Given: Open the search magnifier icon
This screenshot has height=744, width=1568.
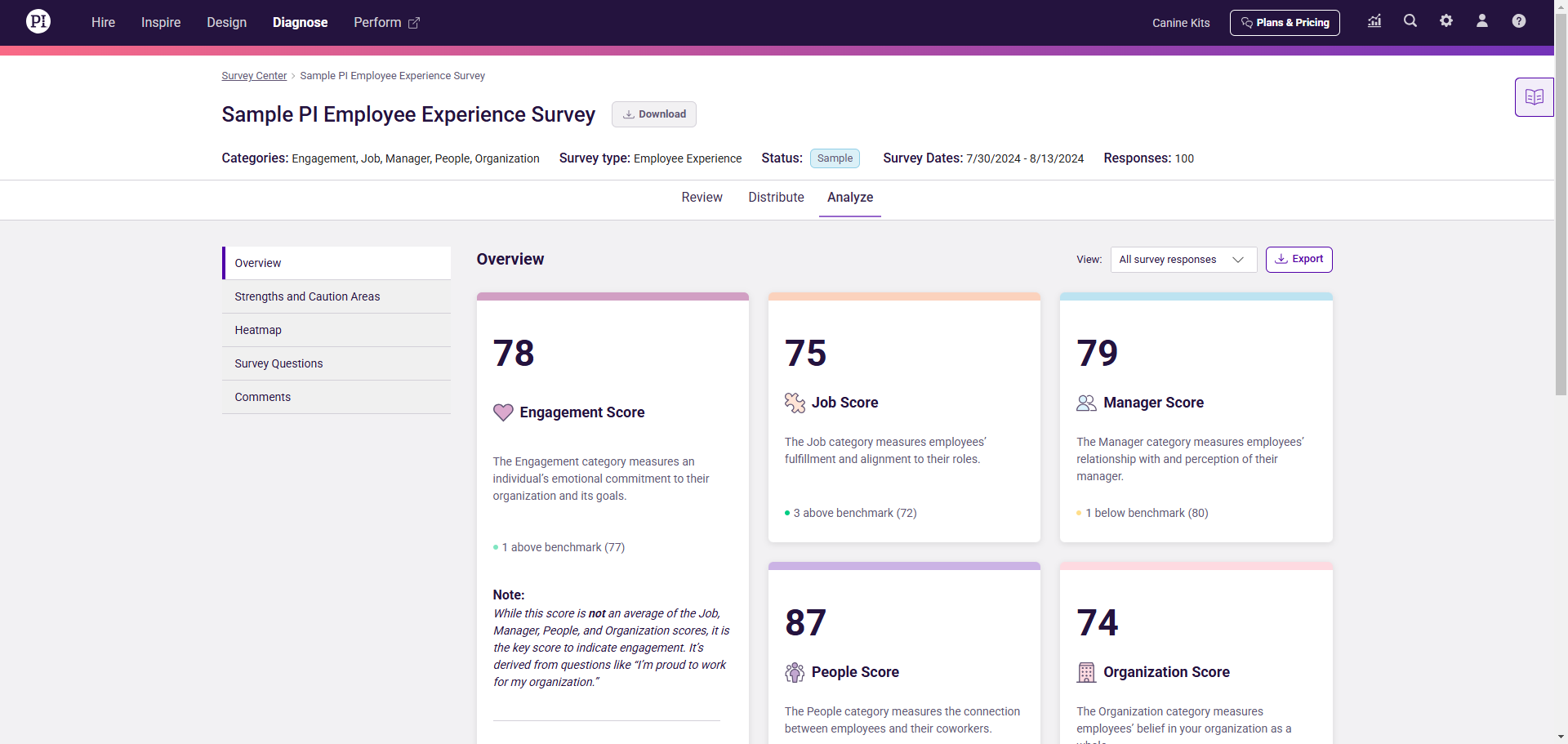Looking at the screenshot, I should 1410,21.
